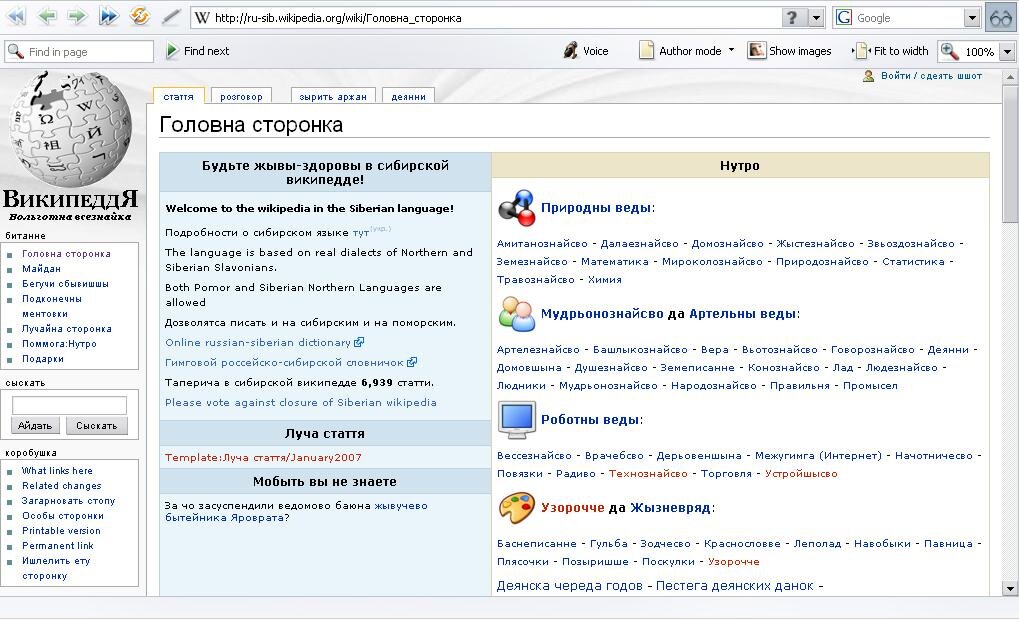
Task: Click the binoculars panel icon
Action: [1001, 18]
